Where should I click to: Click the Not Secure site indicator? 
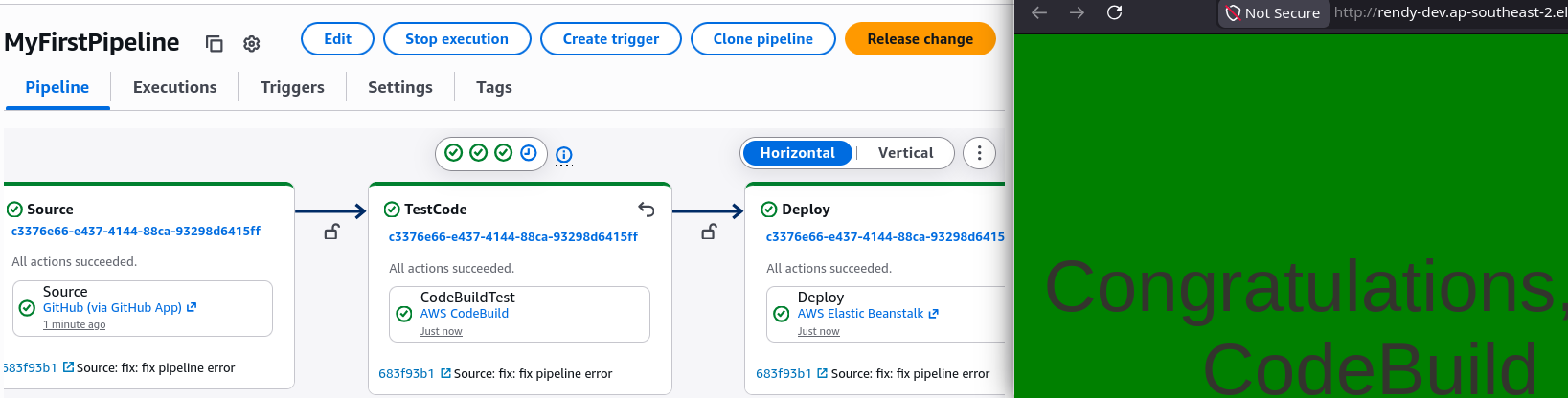coord(1273,13)
